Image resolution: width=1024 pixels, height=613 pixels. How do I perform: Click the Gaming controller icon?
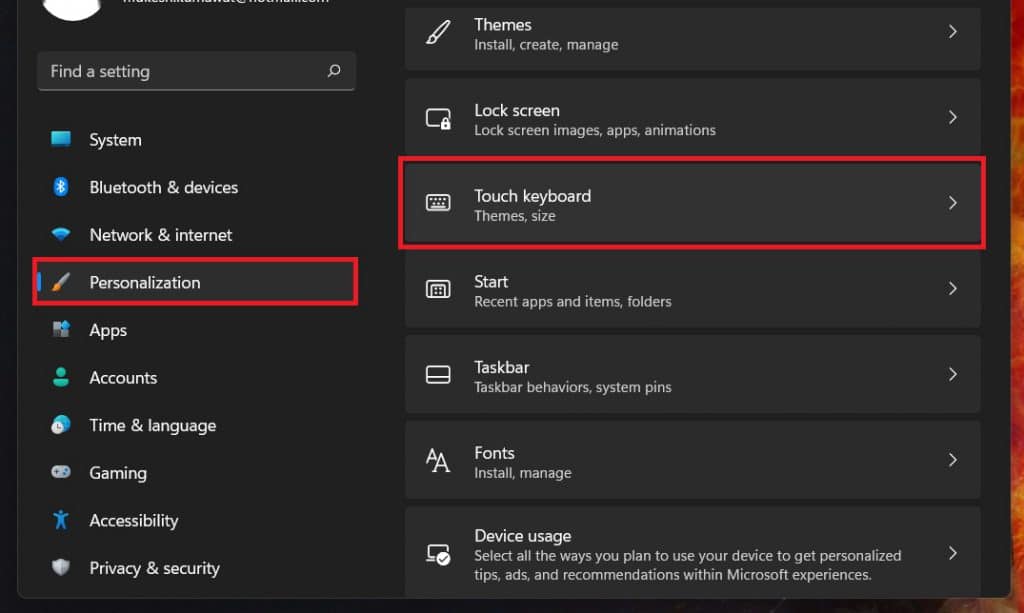(x=61, y=471)
